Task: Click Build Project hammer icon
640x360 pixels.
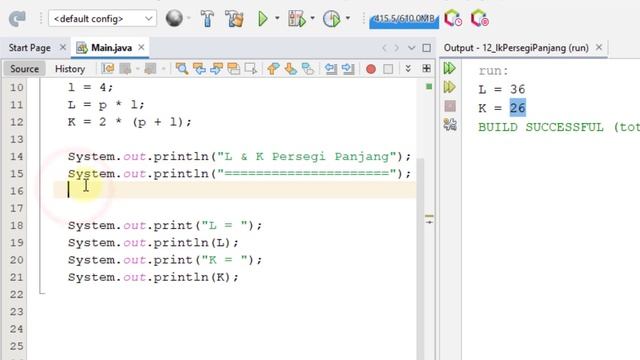Action: [x=207, y=19]
